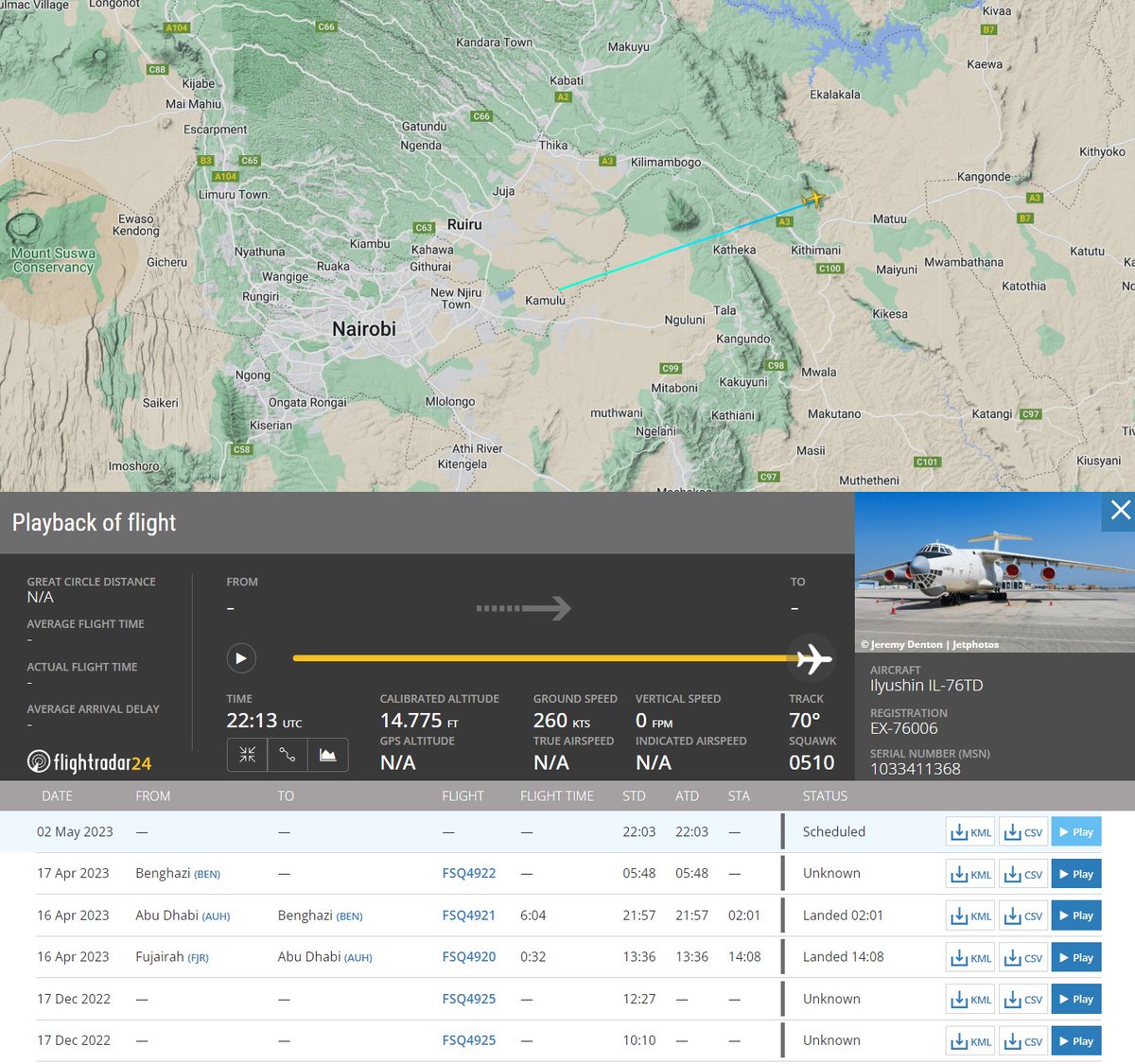Select the Landed 14:08 status cell

[x=843, y=956]
